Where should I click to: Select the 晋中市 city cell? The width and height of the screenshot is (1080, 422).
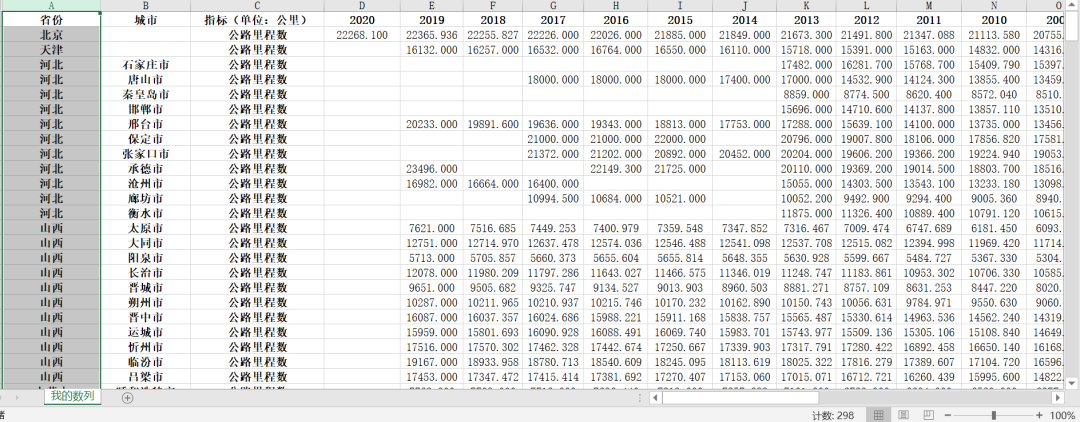point(146,317)
